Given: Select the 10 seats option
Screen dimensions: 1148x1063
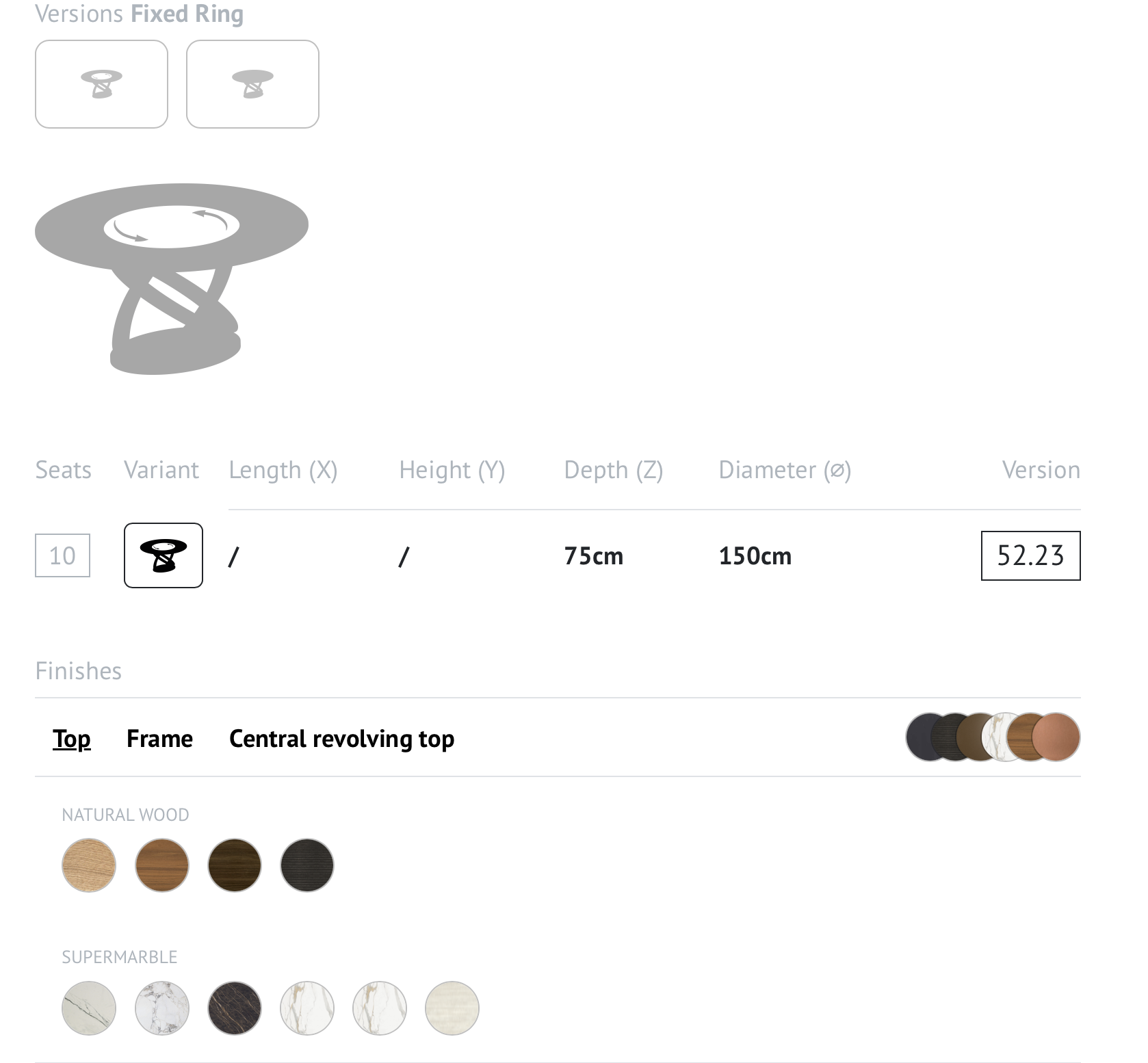Looking at the screenshot, I should click(x=62, y=555).
